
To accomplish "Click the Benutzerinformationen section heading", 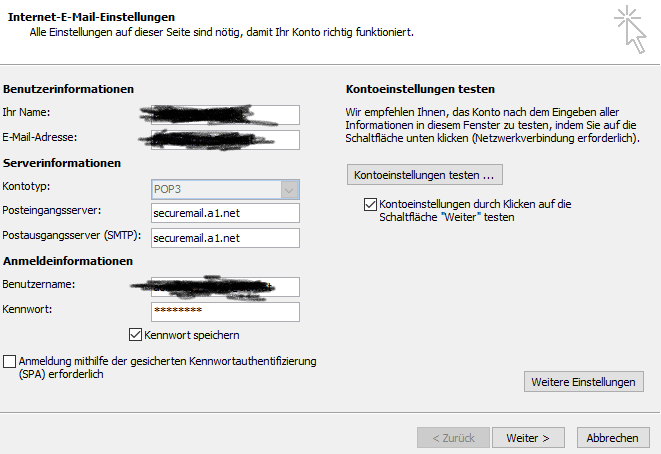I will 68,89.
